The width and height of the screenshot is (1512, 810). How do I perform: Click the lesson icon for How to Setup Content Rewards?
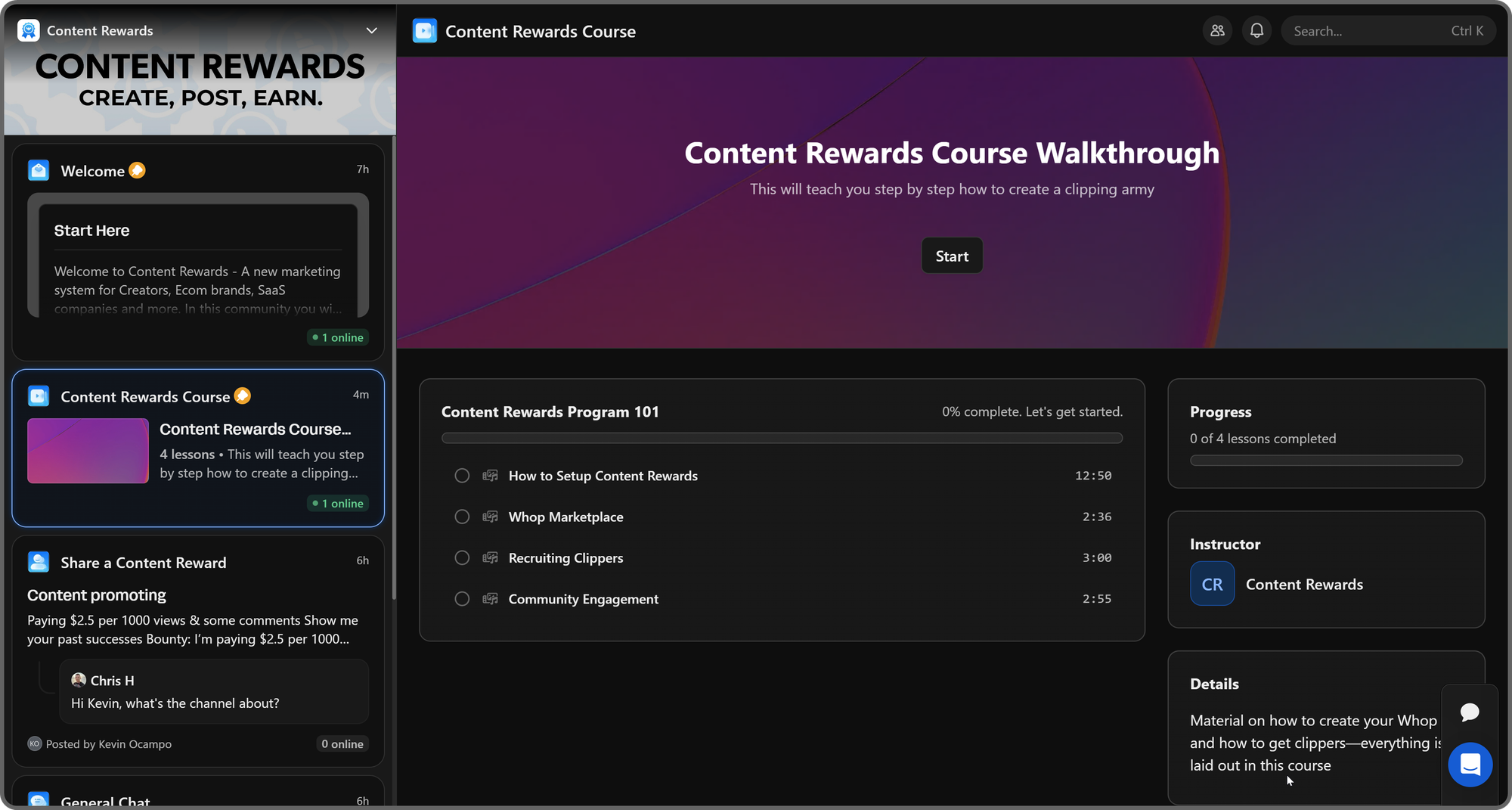pyautogui.click(x=490, y=476)
